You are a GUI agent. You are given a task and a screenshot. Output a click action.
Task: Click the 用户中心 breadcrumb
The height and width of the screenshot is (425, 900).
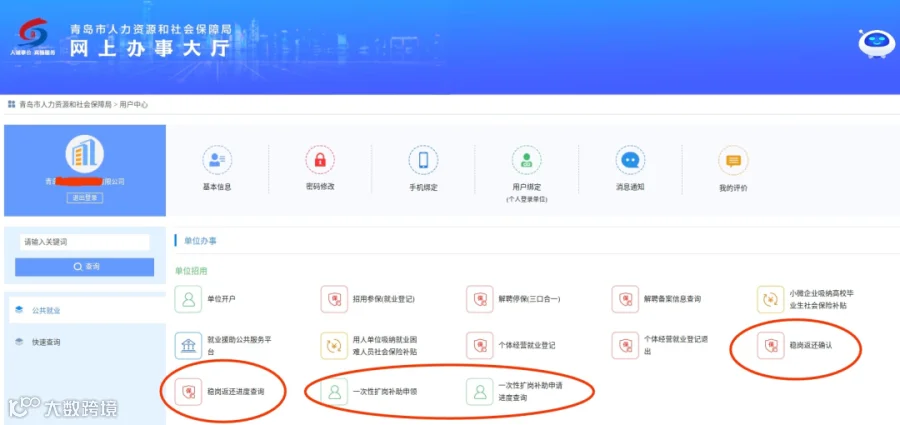click(134, 105)
